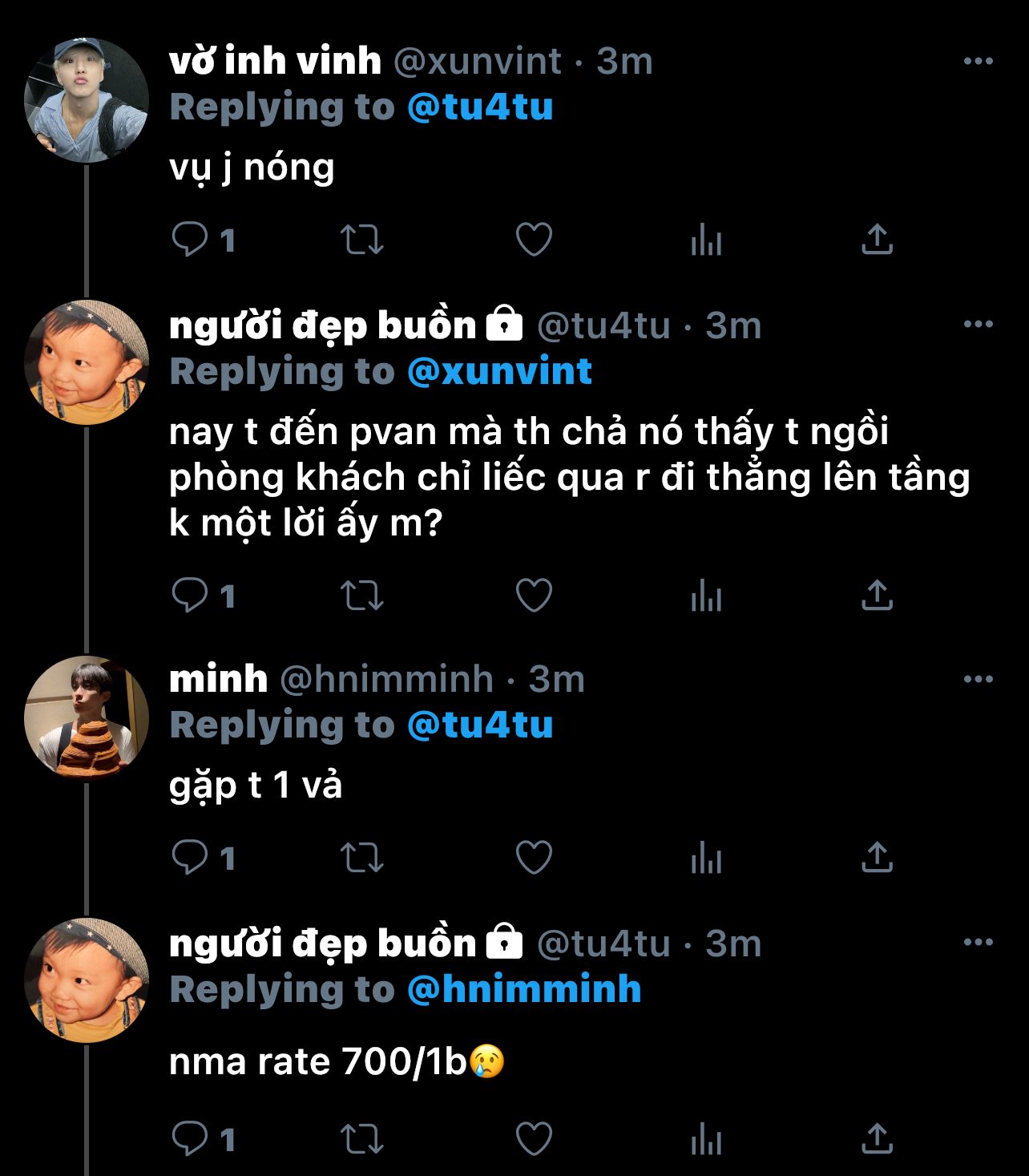This screenshot has width=1029, height=1176.
Task: Like the "nay t đến pvan" tweet
Action: tap(534, 596)
